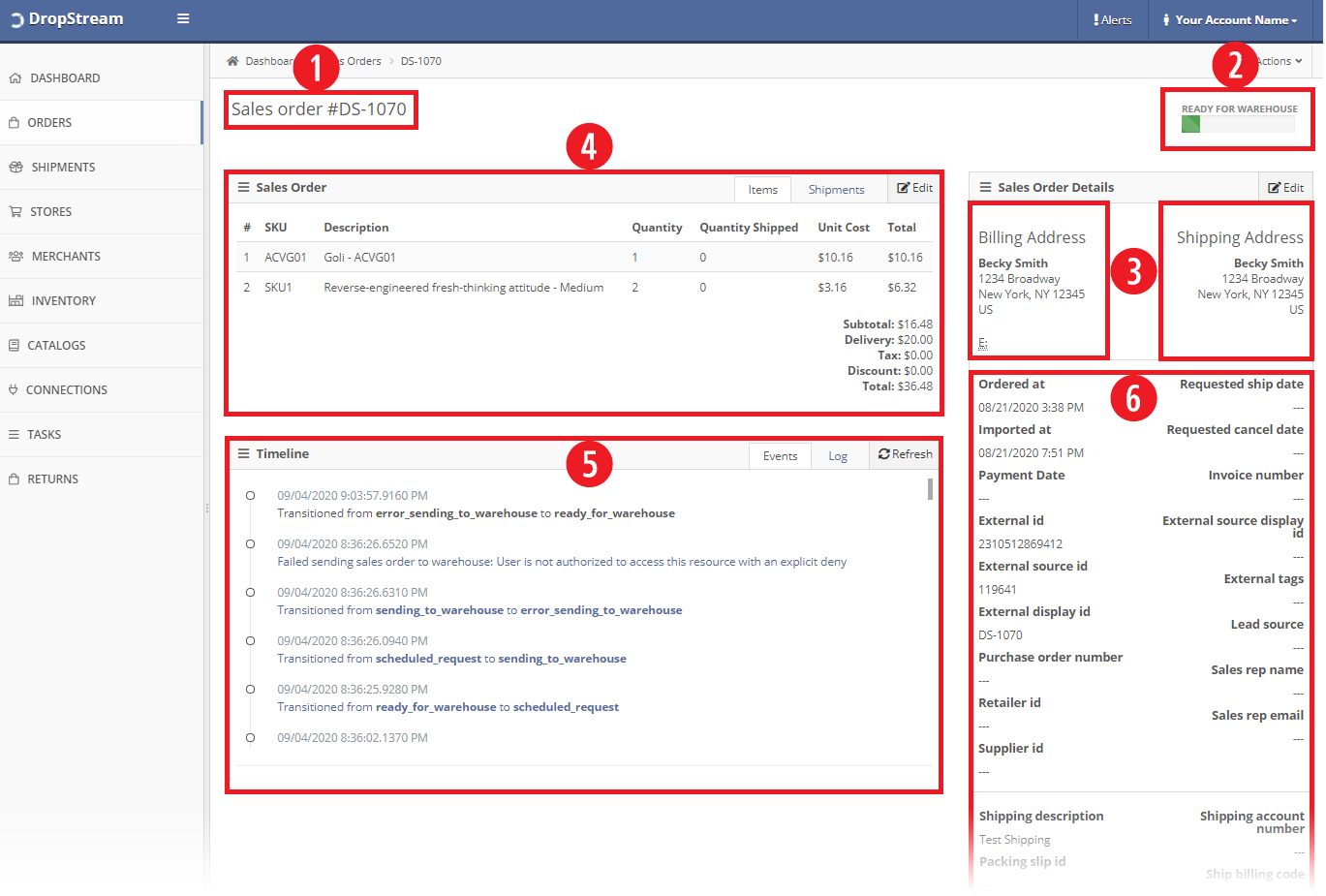Open Merchants via sidebar people icon
The image size is (1326, 896).
pyautogui.click(x=15, y=257)
